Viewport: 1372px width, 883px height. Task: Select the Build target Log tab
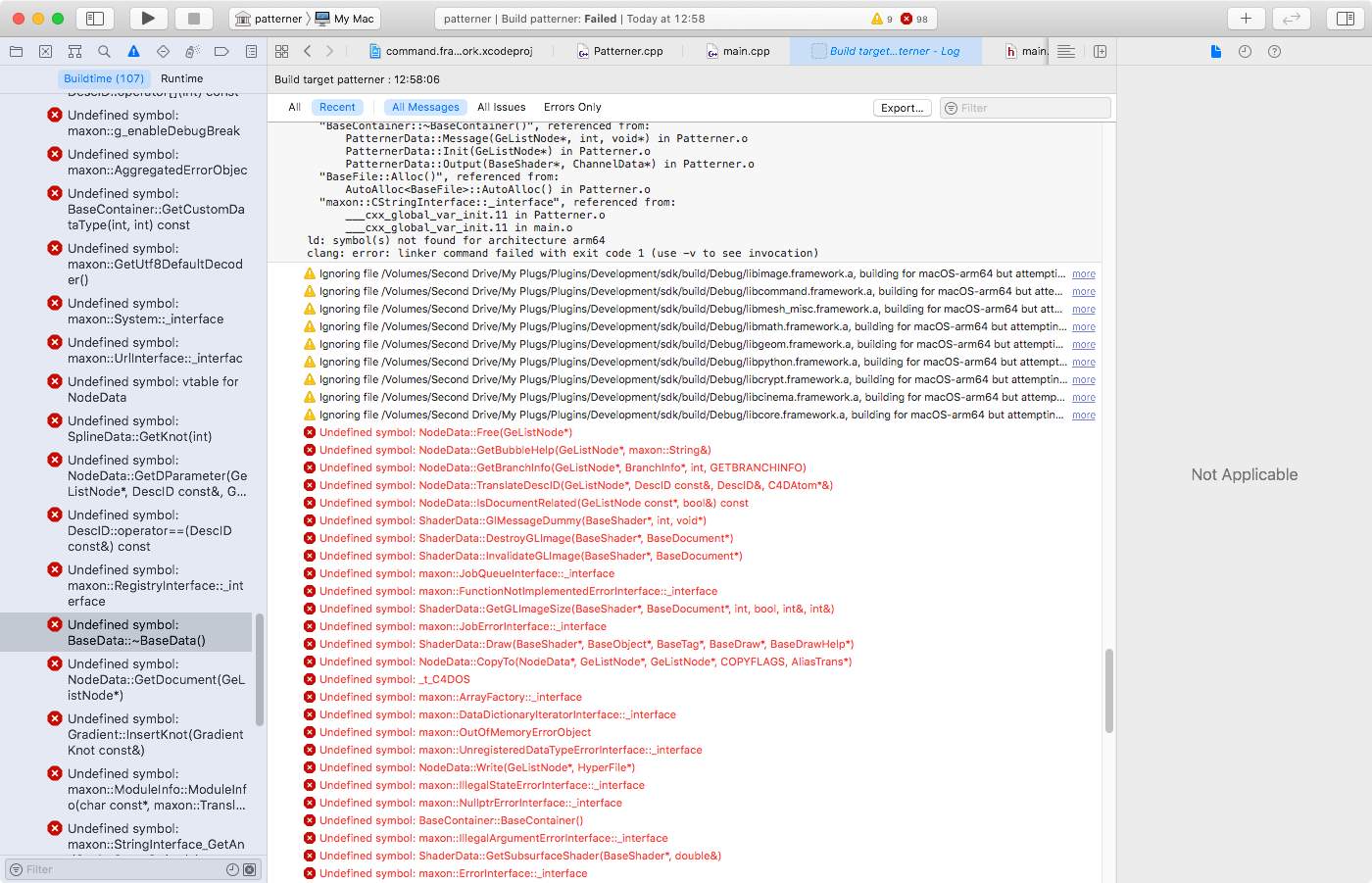coord(886,51)
